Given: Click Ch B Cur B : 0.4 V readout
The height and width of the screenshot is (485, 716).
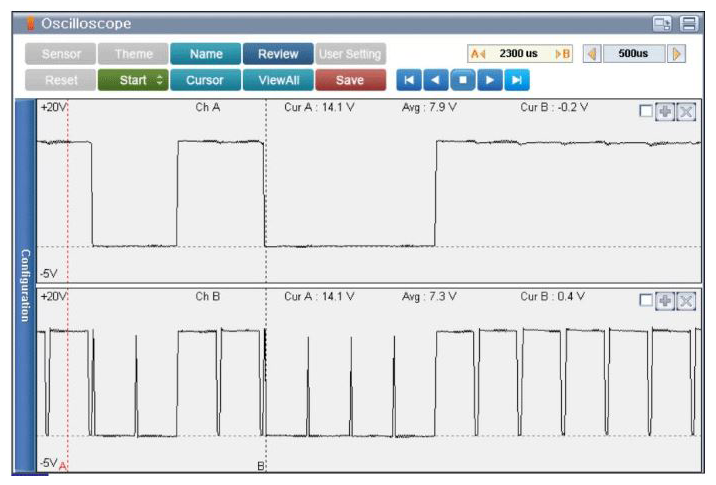Looking at the screenshot, I should click(553, 296).
